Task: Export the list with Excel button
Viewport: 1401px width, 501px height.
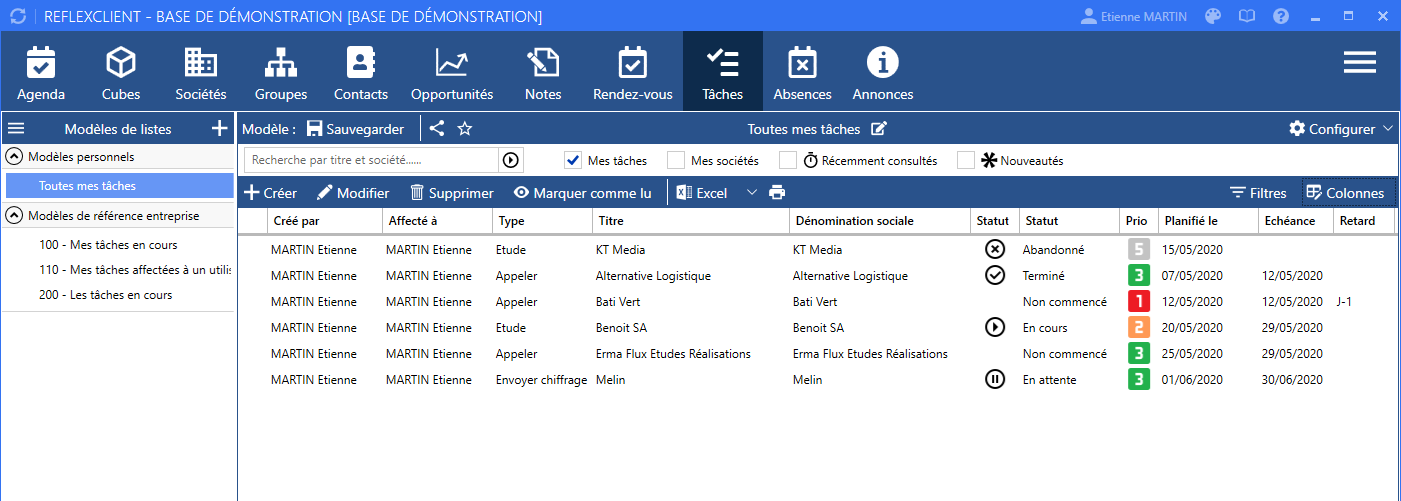Action: click(x=702, y=193)
